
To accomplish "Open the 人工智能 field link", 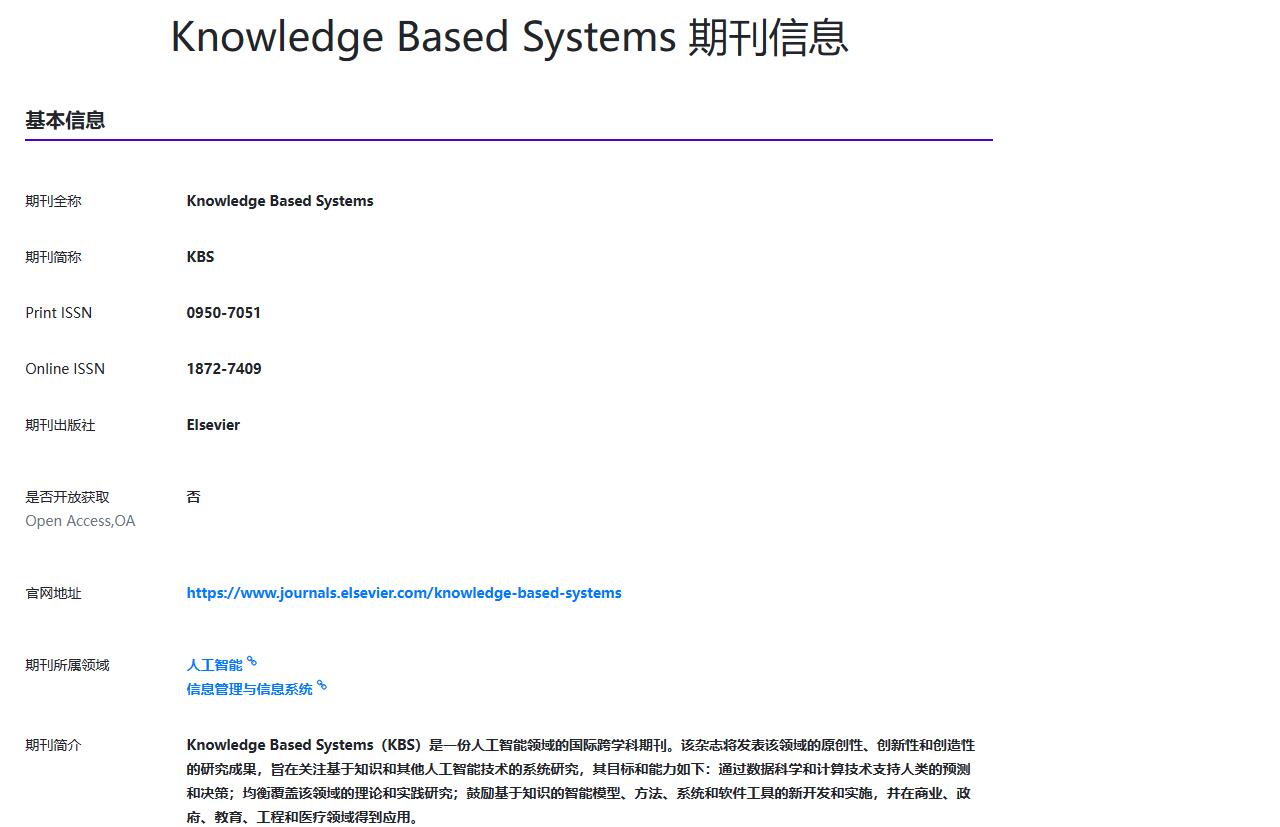I will click(x=214, y=665).
